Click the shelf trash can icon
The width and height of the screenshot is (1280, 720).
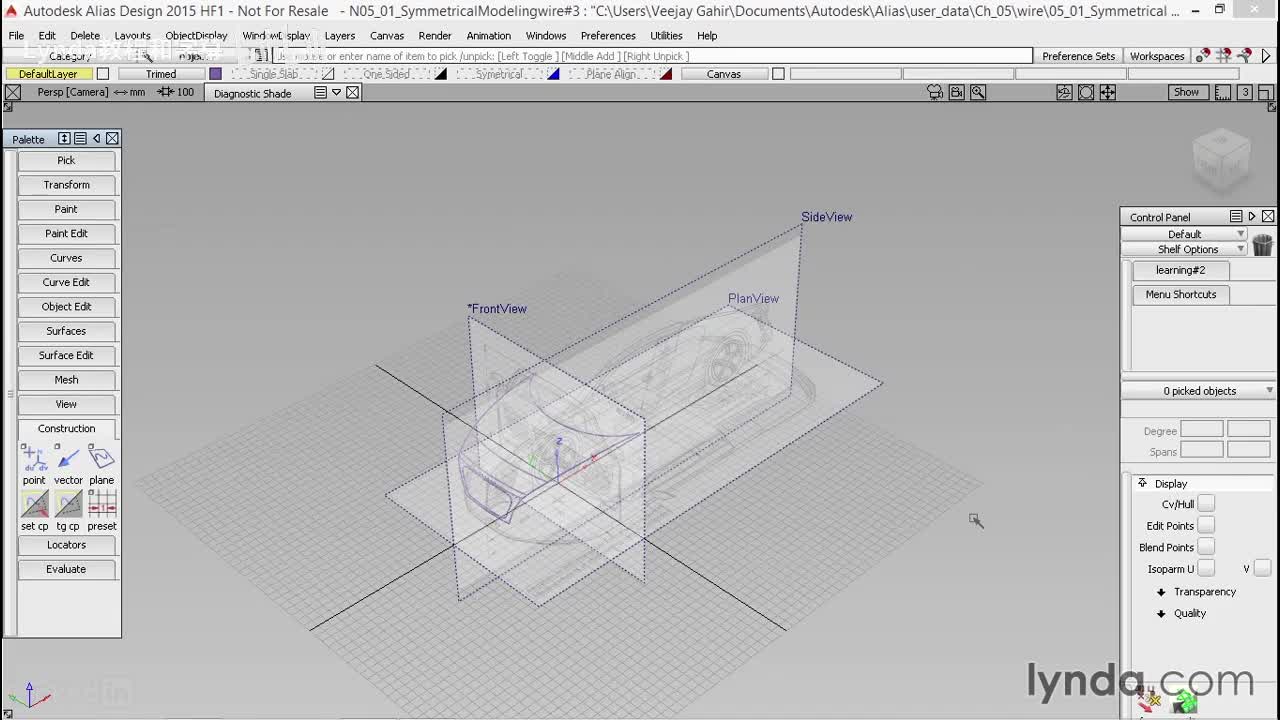pos(1262,244)
